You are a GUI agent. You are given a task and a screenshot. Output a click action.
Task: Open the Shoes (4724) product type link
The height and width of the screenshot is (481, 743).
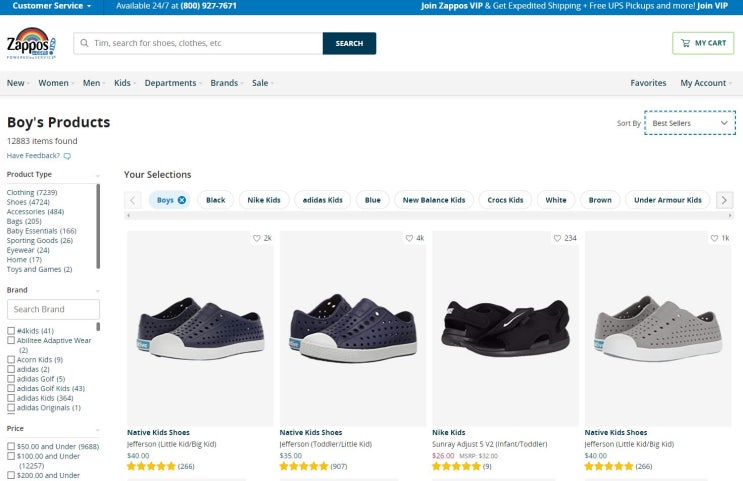click(x=28, y=202)
